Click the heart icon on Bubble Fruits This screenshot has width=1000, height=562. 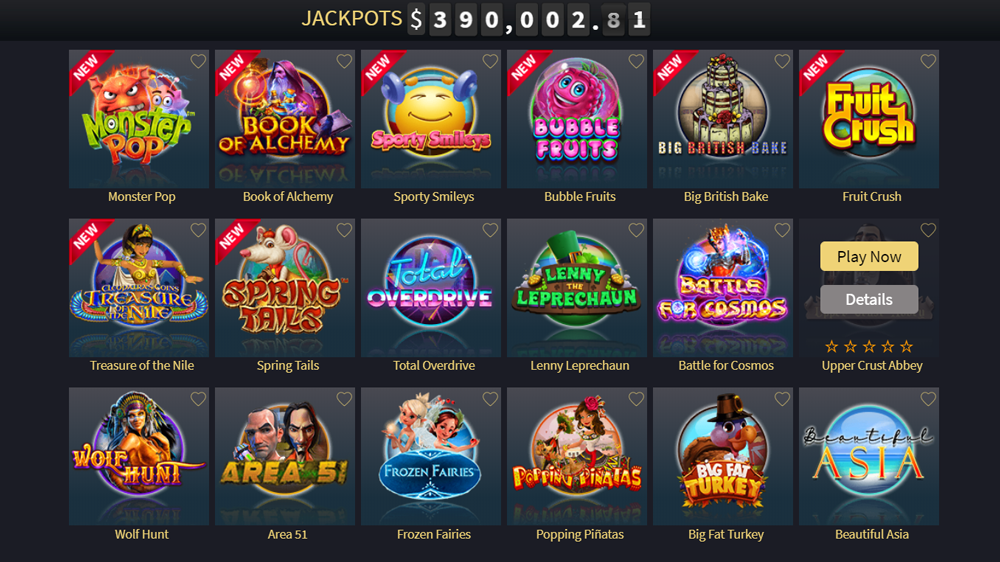point(636,61)
